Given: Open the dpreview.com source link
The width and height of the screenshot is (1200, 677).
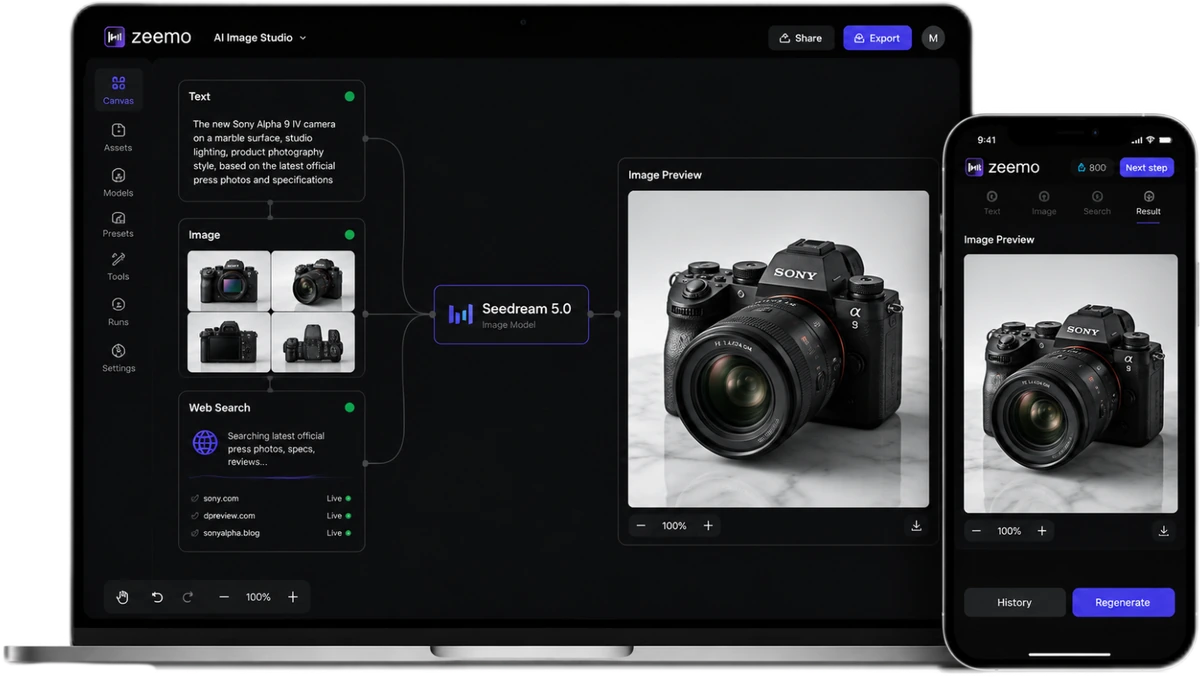Looking at the screenshot, I should click(229, 516).
